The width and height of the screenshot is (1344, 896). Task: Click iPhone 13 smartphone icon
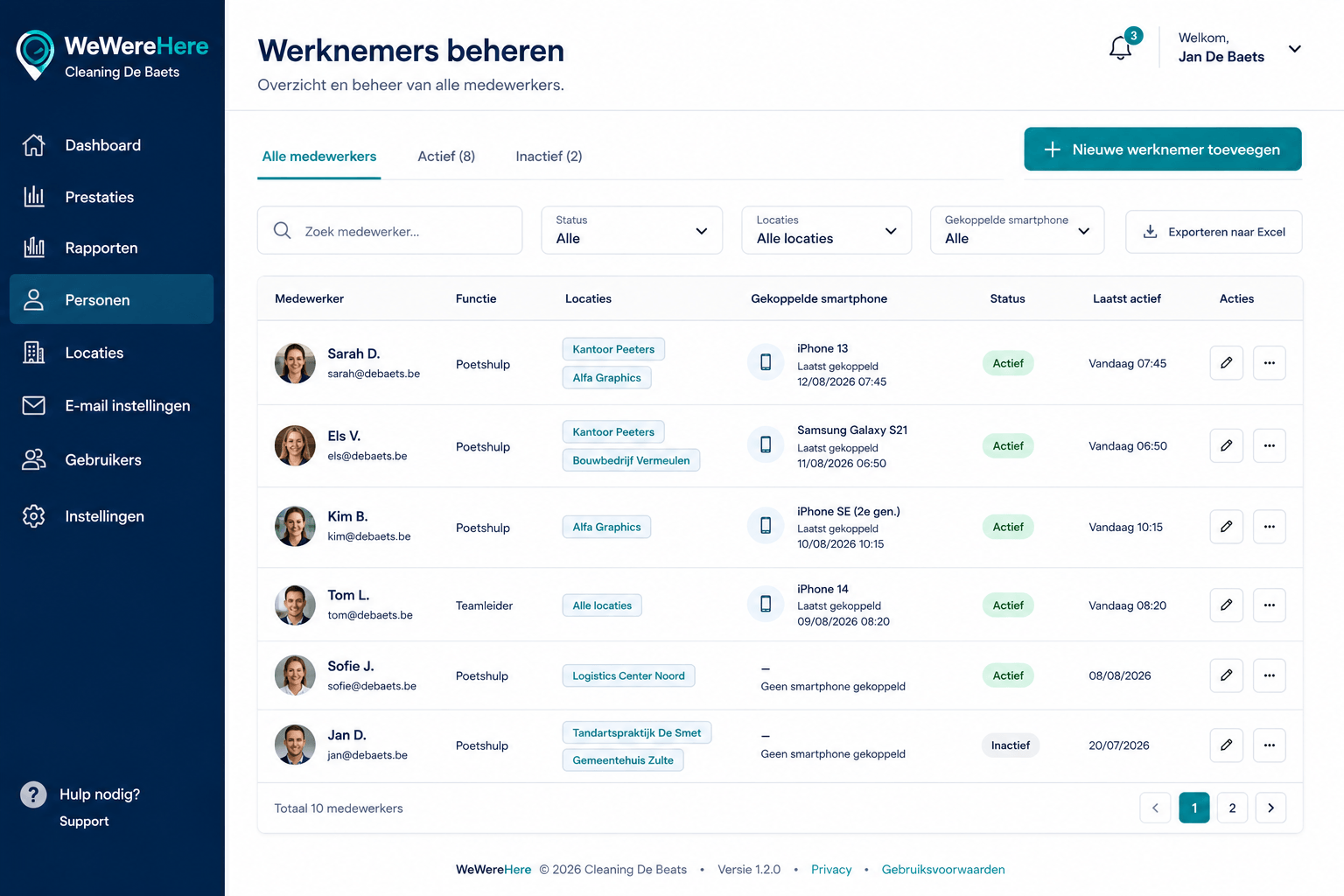[x=766, y=362]
